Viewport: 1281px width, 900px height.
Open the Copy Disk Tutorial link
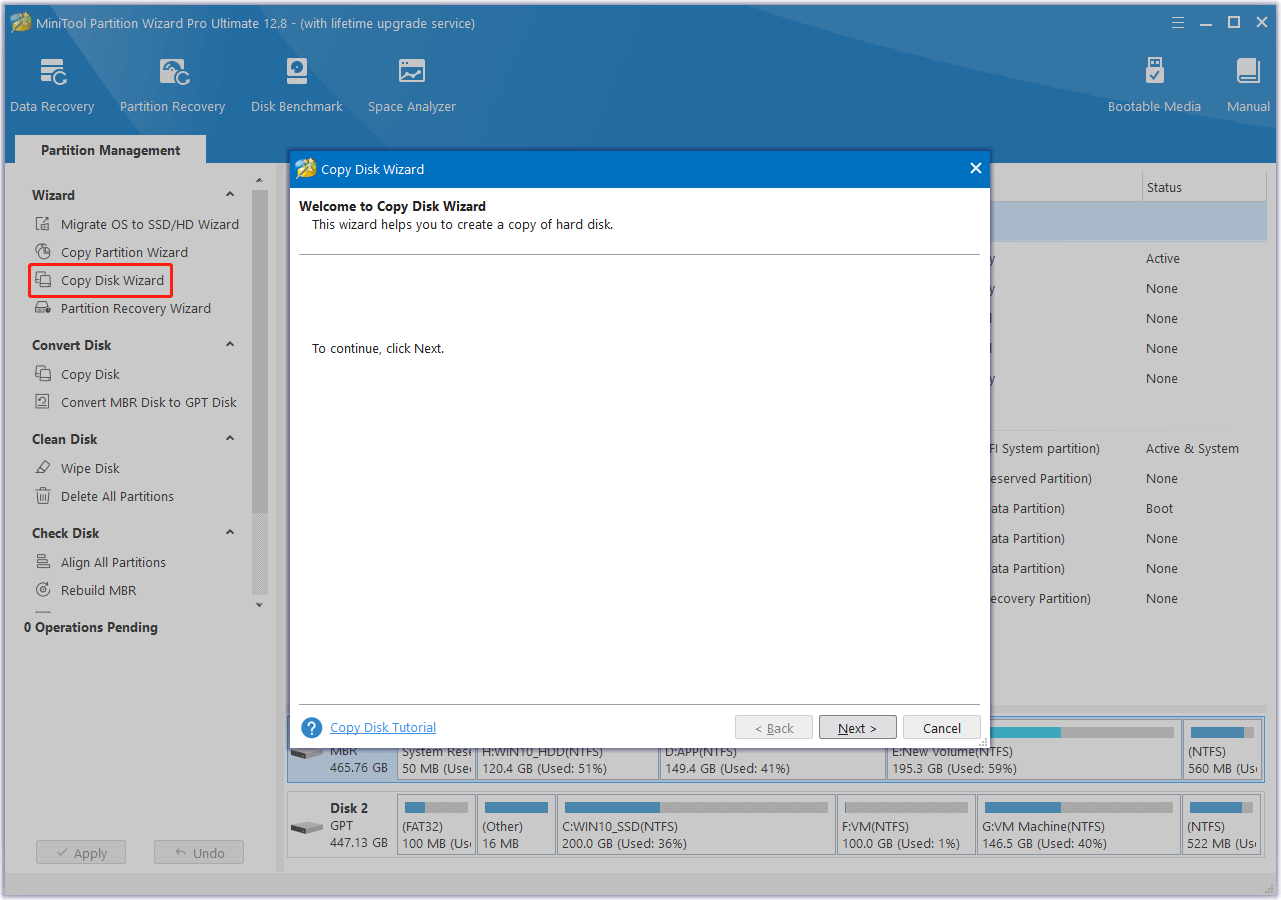click(383, 728)
